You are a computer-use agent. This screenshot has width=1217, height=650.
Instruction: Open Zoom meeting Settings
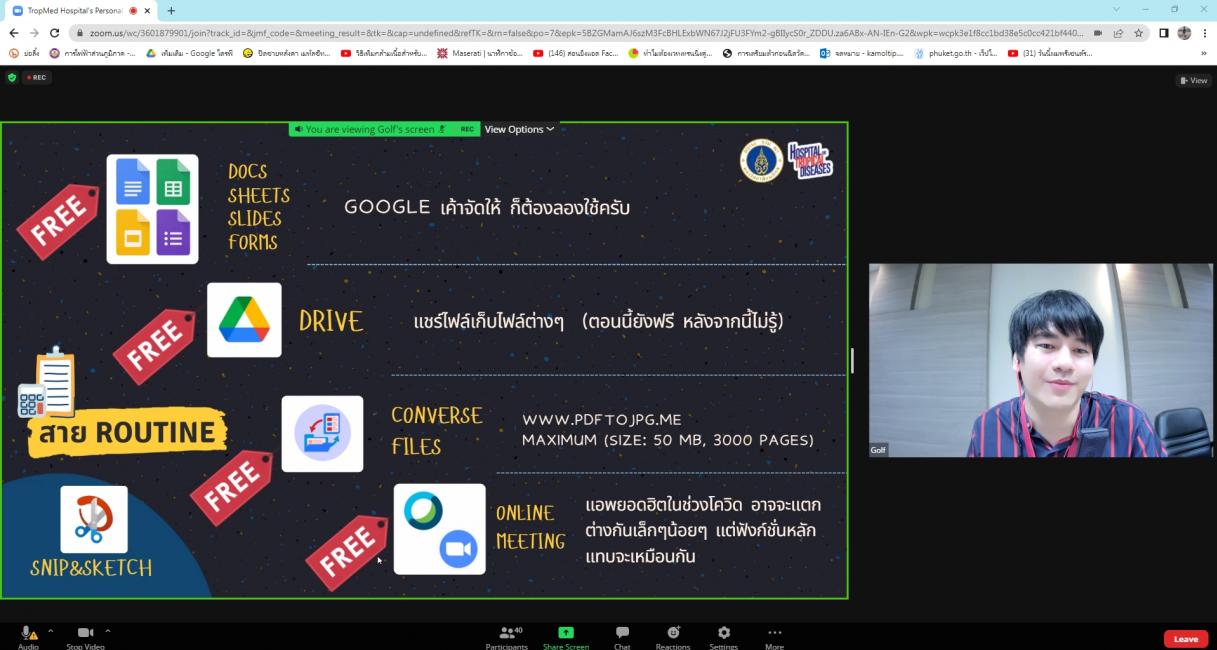(723, 636)
